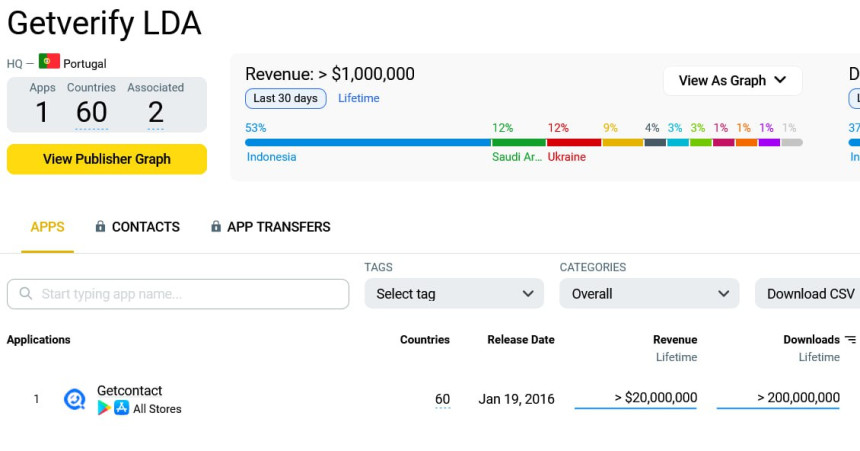Switch revenue period to Lifetime
This screenshot has width=860, height=451.
click(358, 98)
